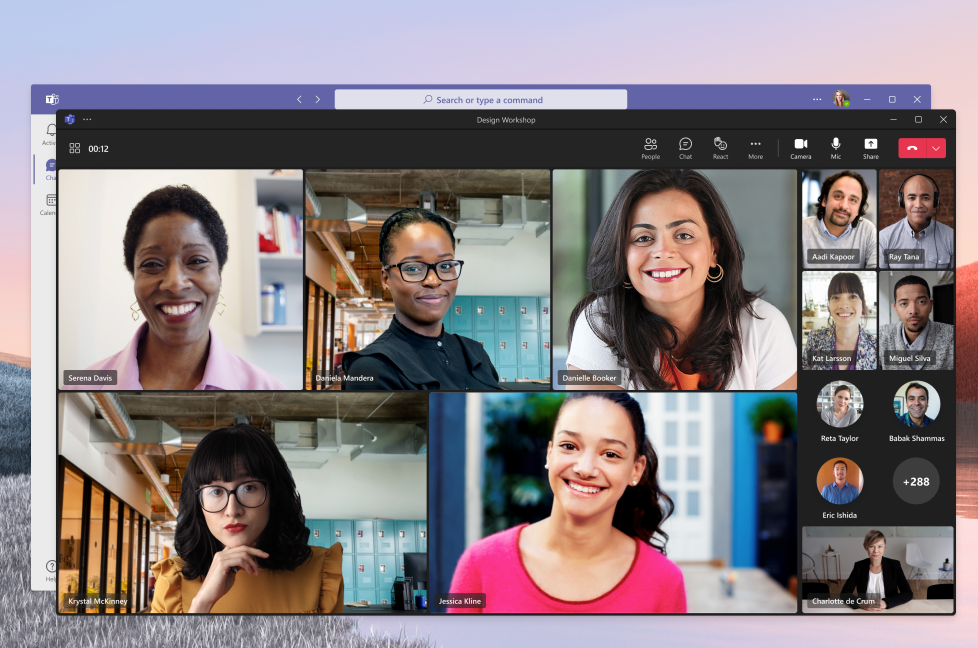Select Aadi Kapoor video tile
This screenshot has width=978, height=648.
click(840, 219)
